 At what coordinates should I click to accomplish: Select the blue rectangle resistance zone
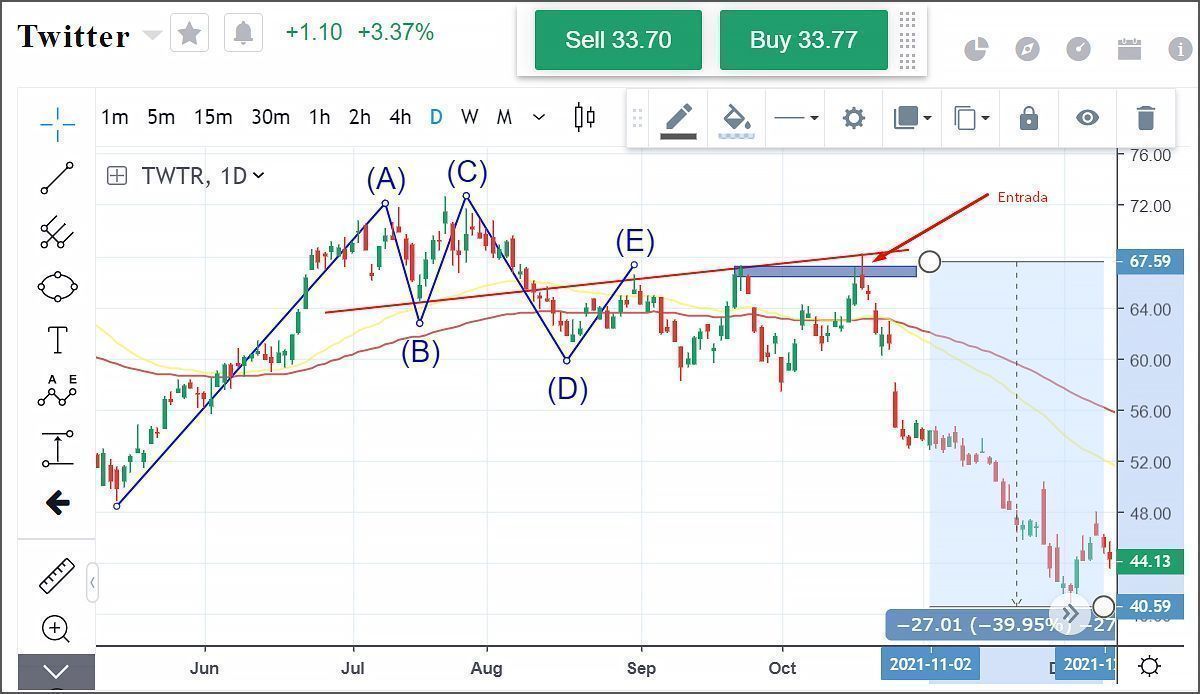[x=825, y=271]
